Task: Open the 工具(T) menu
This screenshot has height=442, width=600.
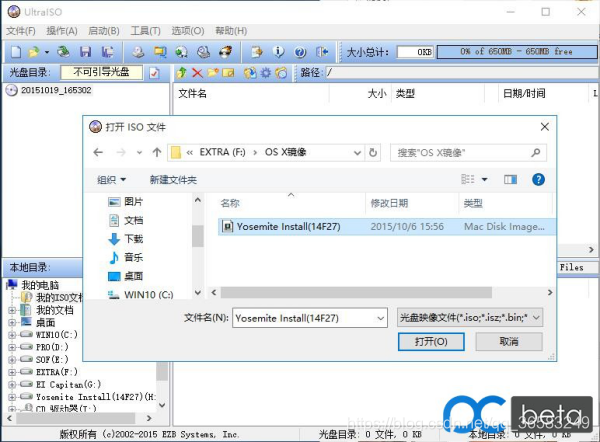Action: click(145, 31)
